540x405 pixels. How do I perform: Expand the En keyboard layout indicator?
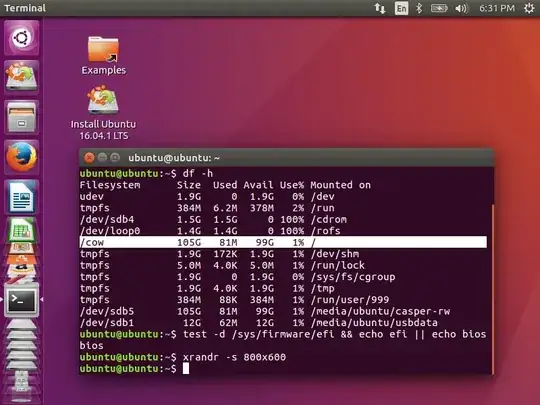click(401, 8)
